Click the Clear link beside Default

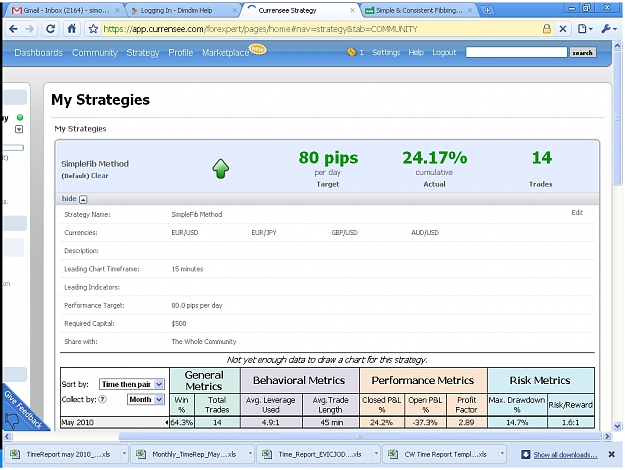tap(99, 176)
